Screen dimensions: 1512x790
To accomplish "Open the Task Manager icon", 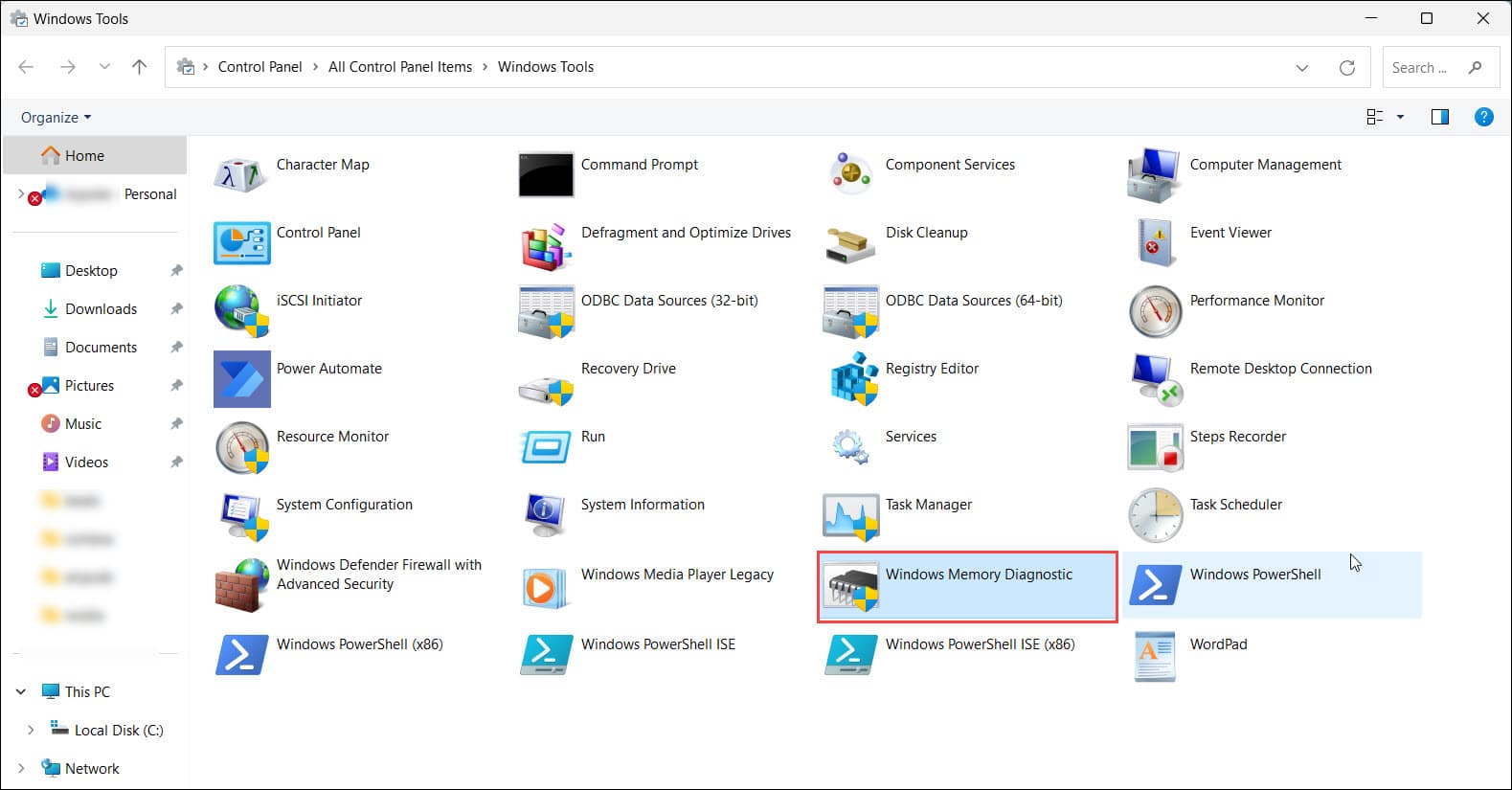I will tap(850, 517).
